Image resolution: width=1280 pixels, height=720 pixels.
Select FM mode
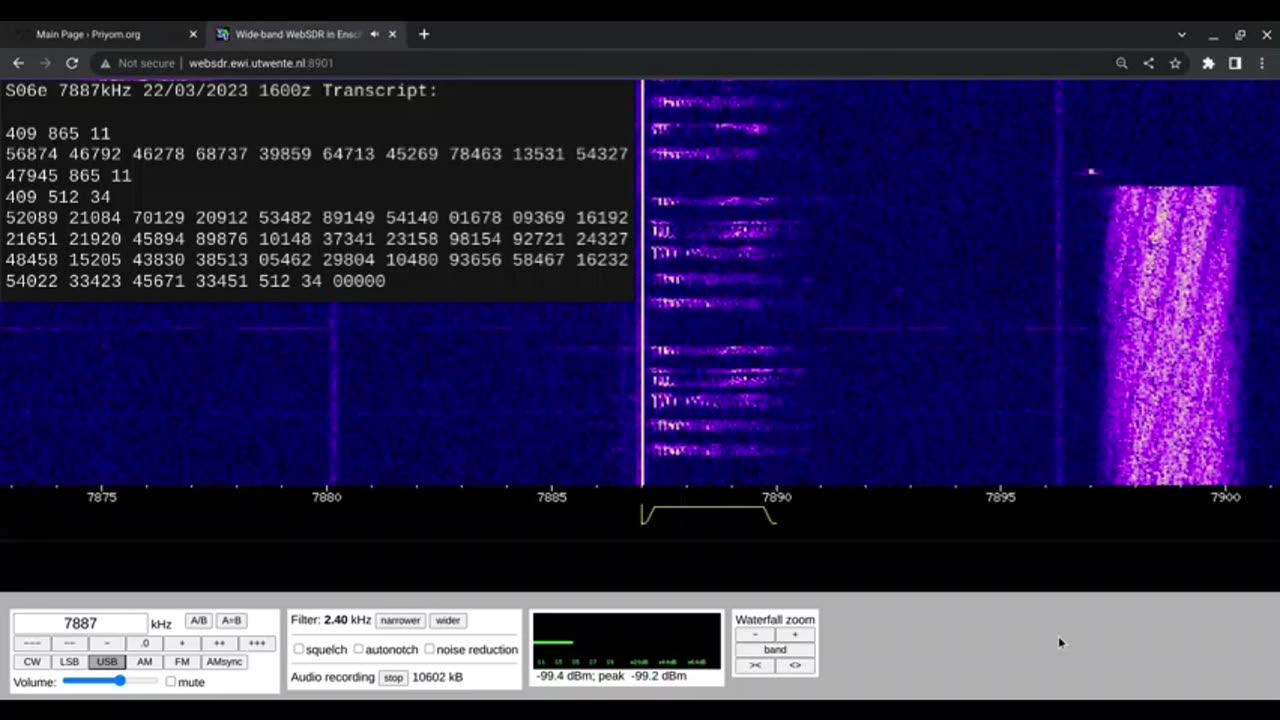click(x=182, y=662)
